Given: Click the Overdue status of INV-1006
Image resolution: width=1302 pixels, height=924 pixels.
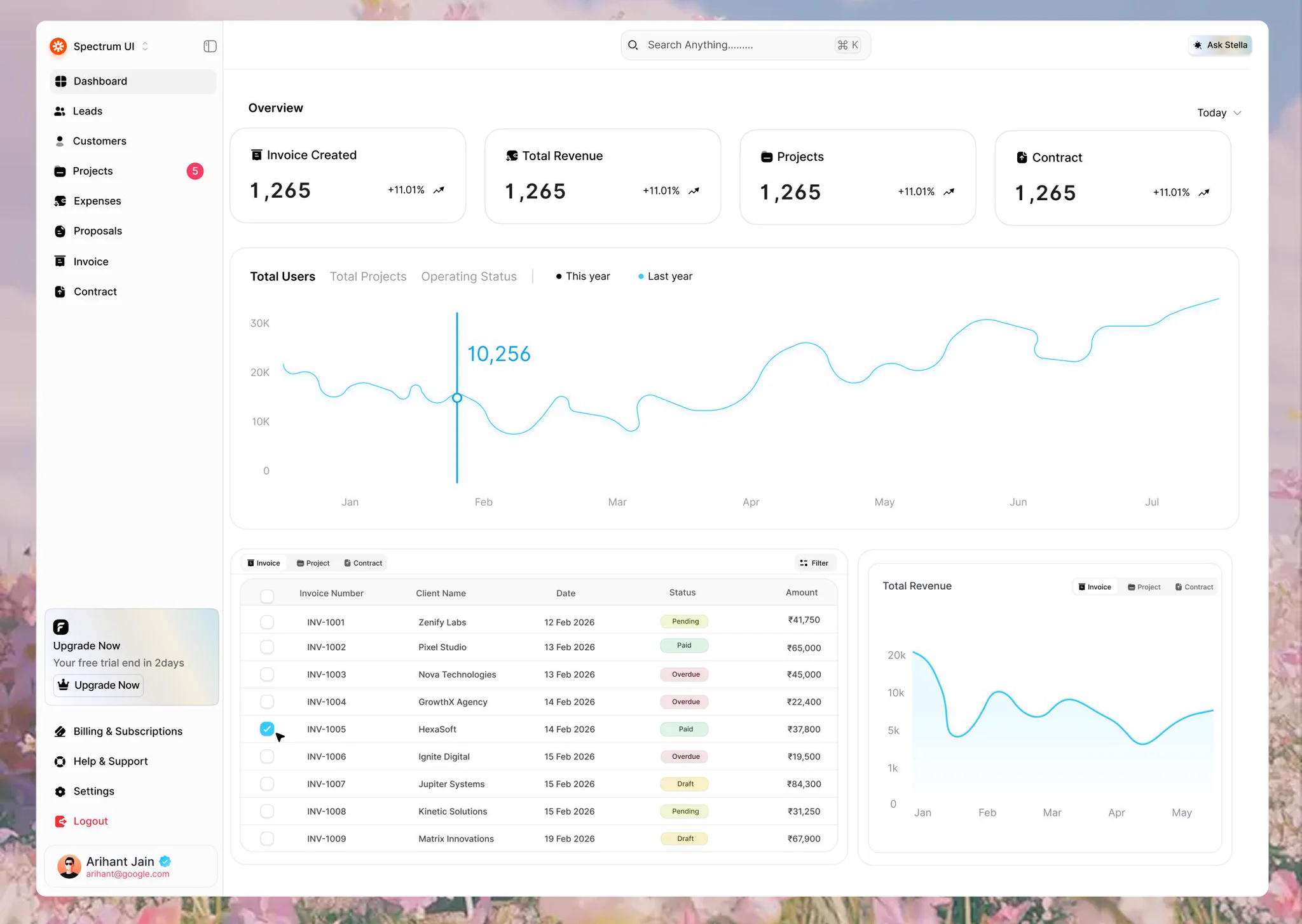Looking at the screenshot, I should [685, 756].
